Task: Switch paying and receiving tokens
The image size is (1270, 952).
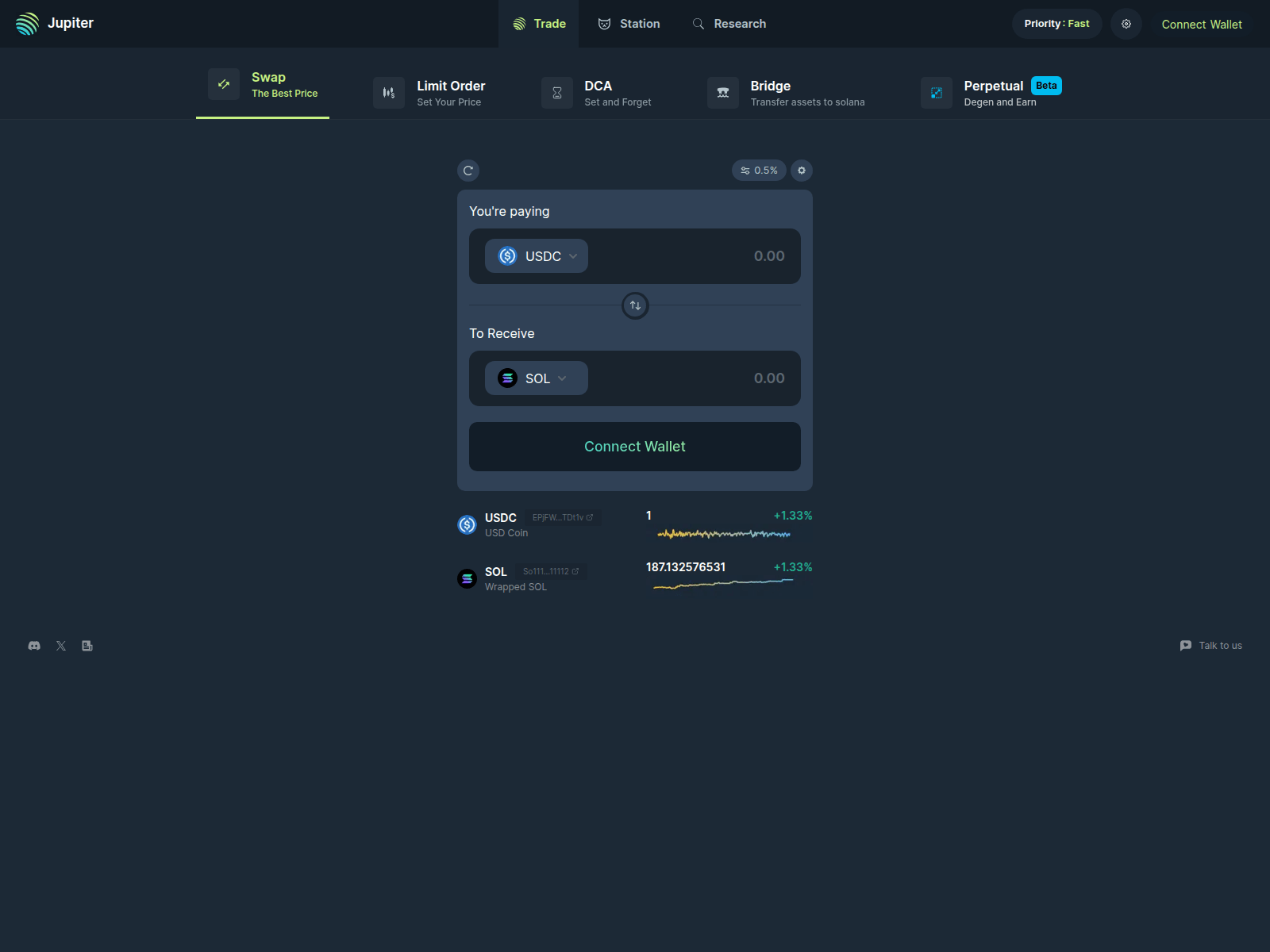Action: tap(635, 305)
